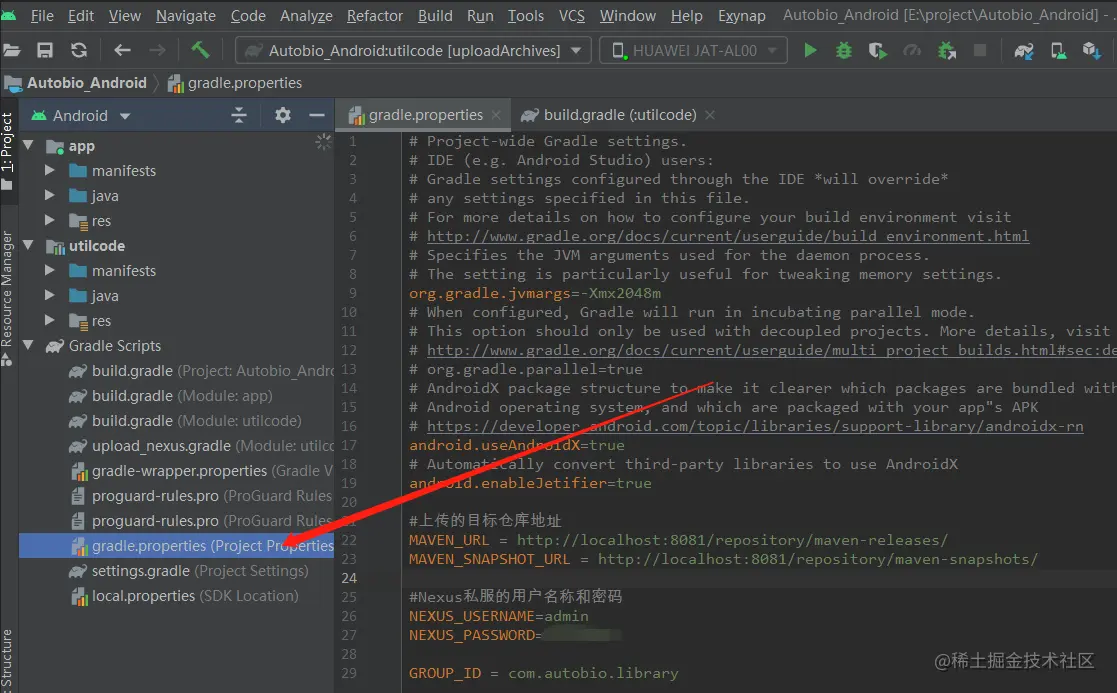Screen dimensions: 1117x693
Task: Select gradle.properties (Project Properties)
Action: point(177,546)
